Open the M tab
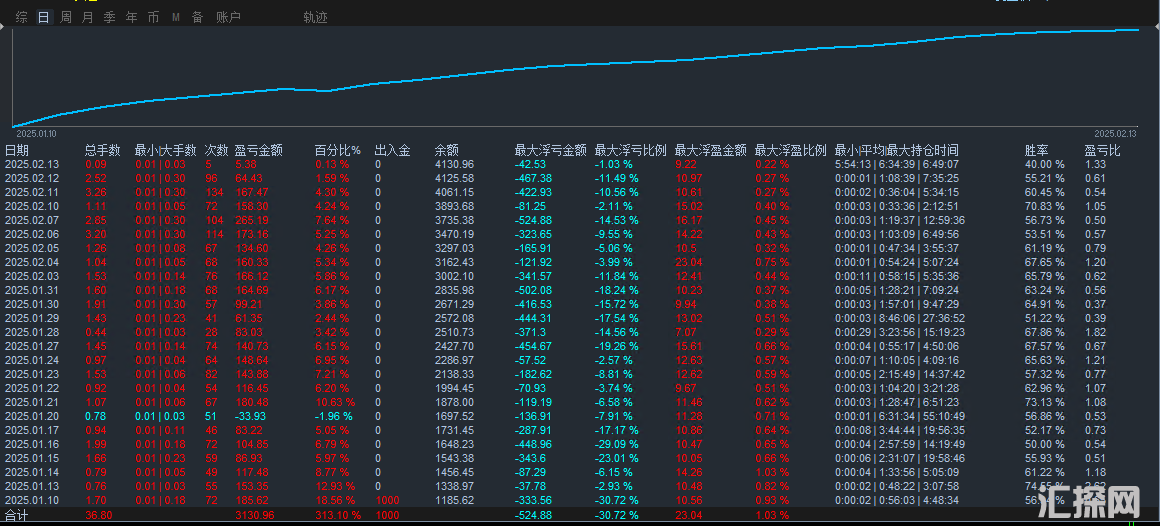The image size is (1160, 526). click(176, 17)
